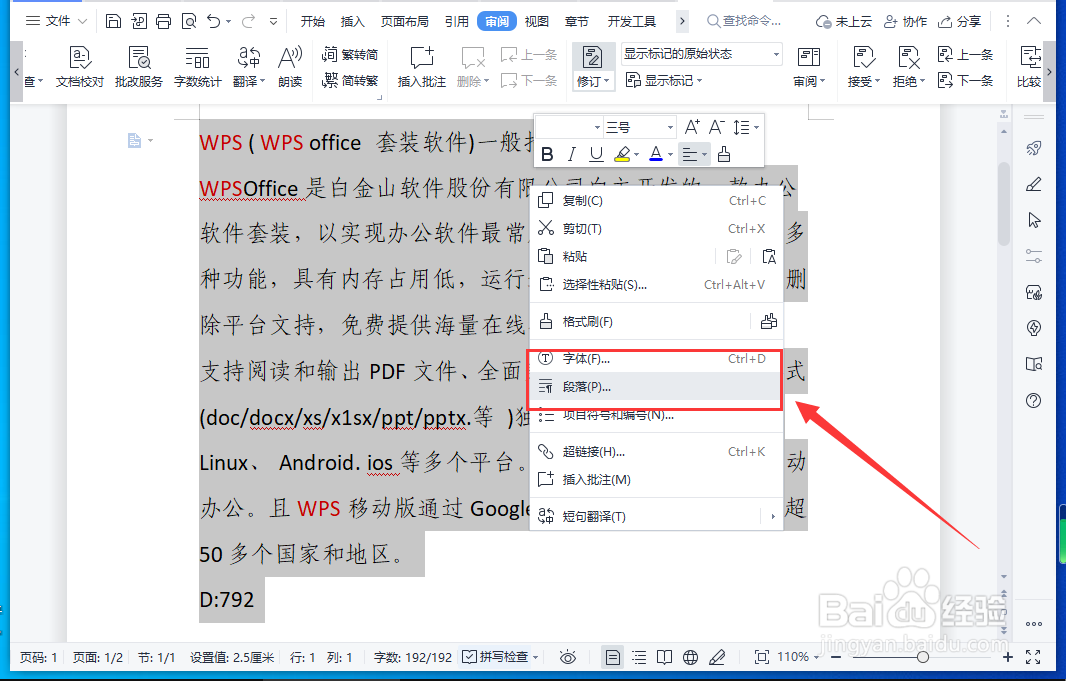Switch to outline view icon in status bar

click(x=639, y=657)
